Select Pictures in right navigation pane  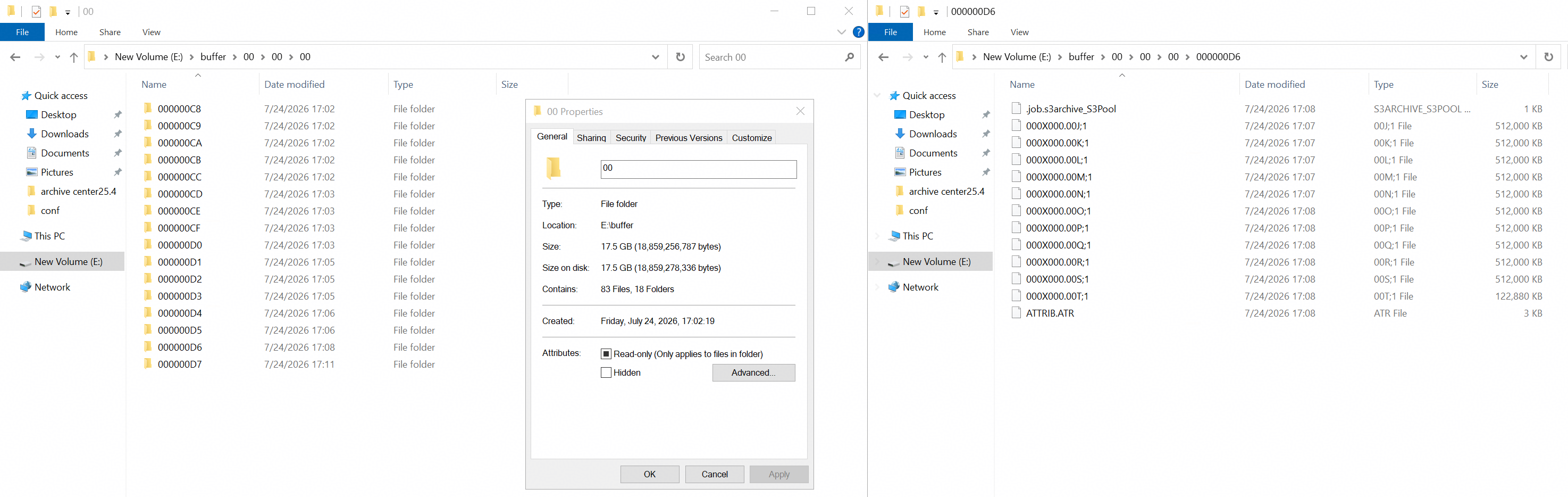[925, 172]
